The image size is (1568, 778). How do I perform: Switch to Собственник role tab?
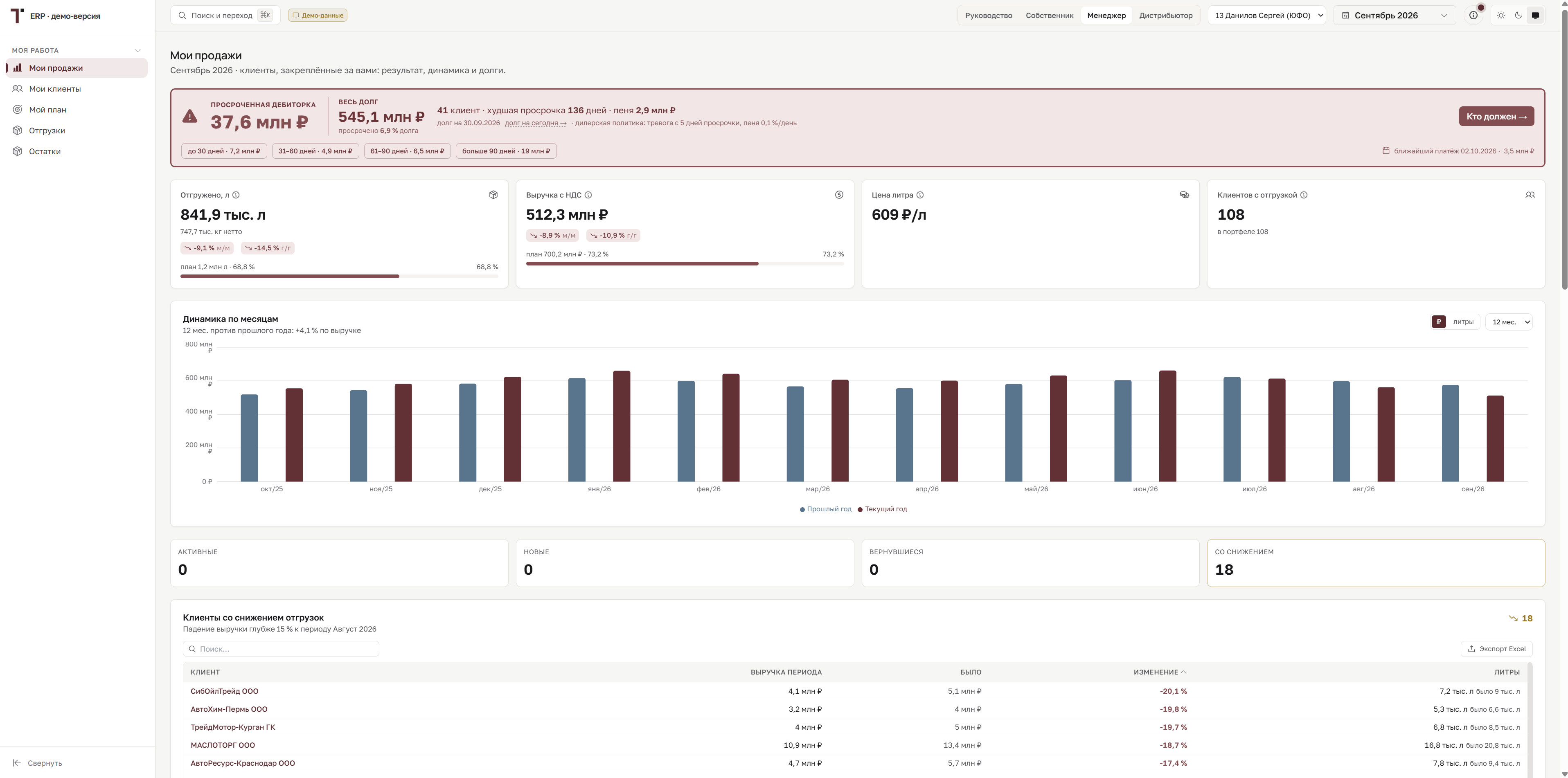[x=1050, y=15]
